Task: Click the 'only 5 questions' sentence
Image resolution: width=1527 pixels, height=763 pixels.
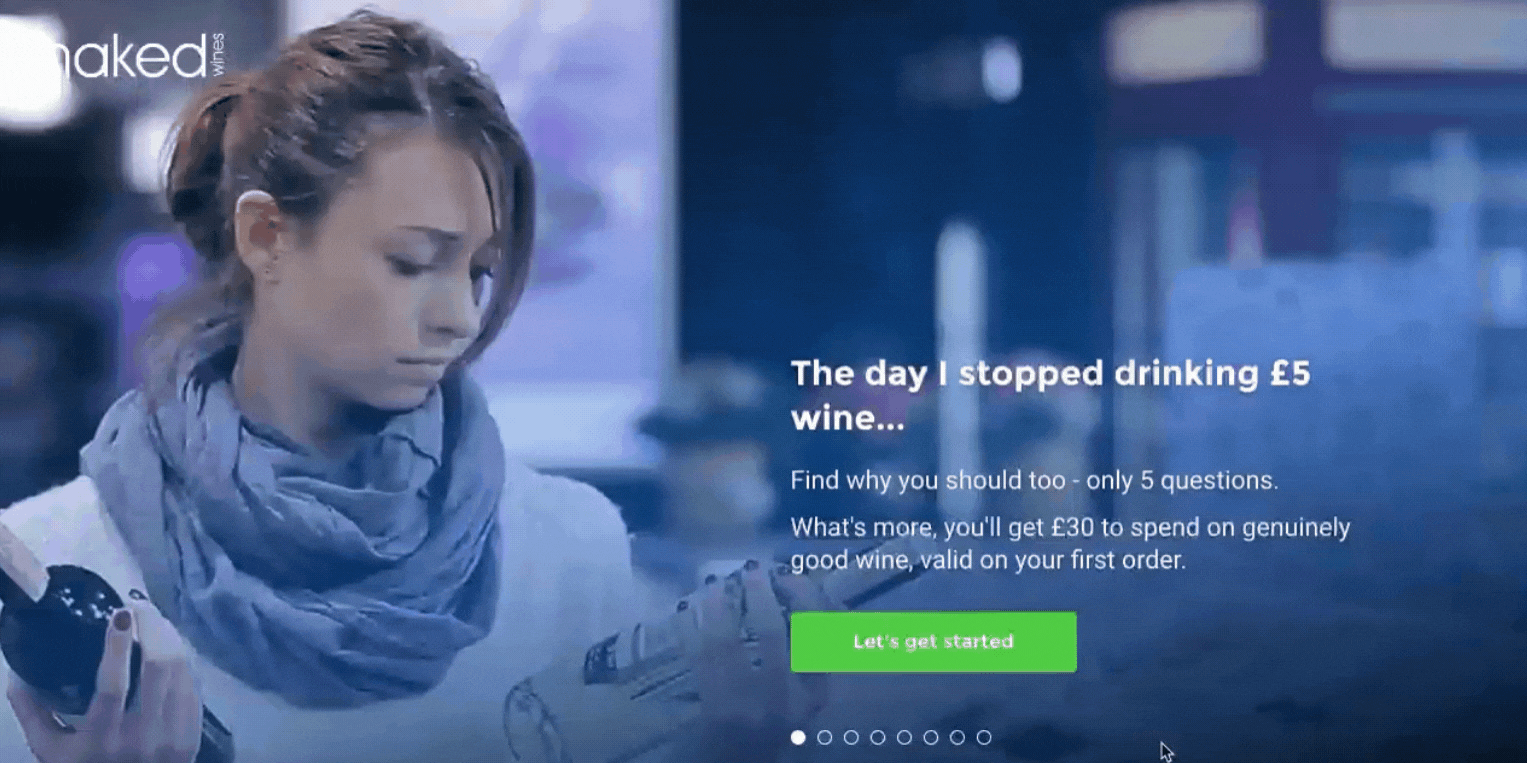Action: [1034, 480]
